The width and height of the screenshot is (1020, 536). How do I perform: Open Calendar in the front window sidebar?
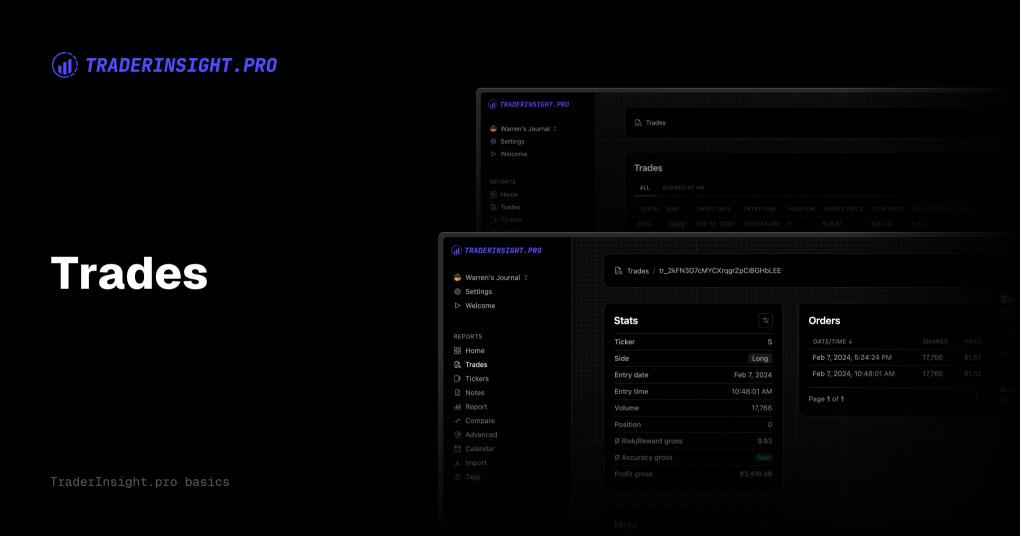tap(474, 449)
